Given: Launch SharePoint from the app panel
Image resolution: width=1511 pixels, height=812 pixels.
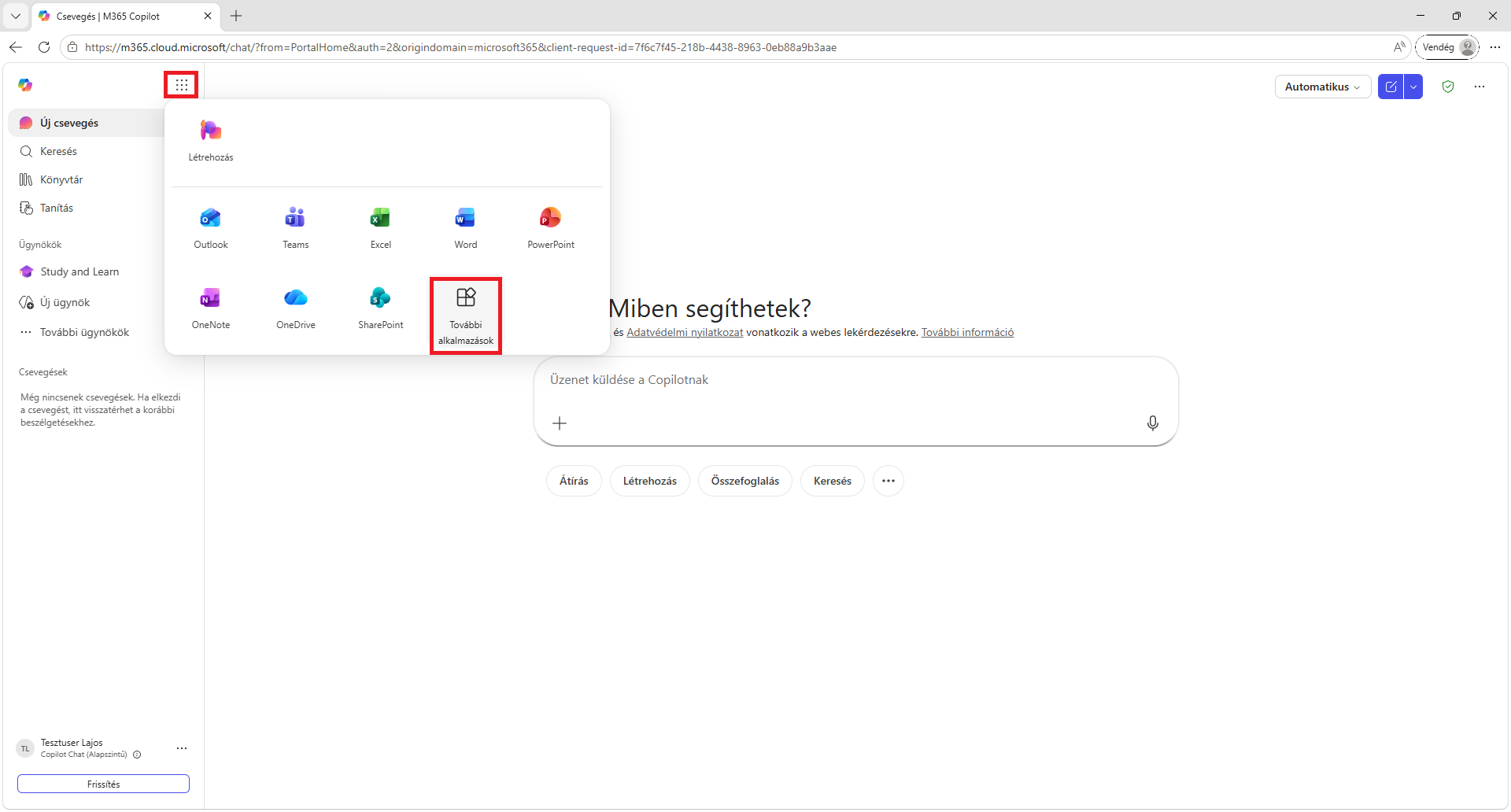Looking at the screenshot, I should click(381, 308).
